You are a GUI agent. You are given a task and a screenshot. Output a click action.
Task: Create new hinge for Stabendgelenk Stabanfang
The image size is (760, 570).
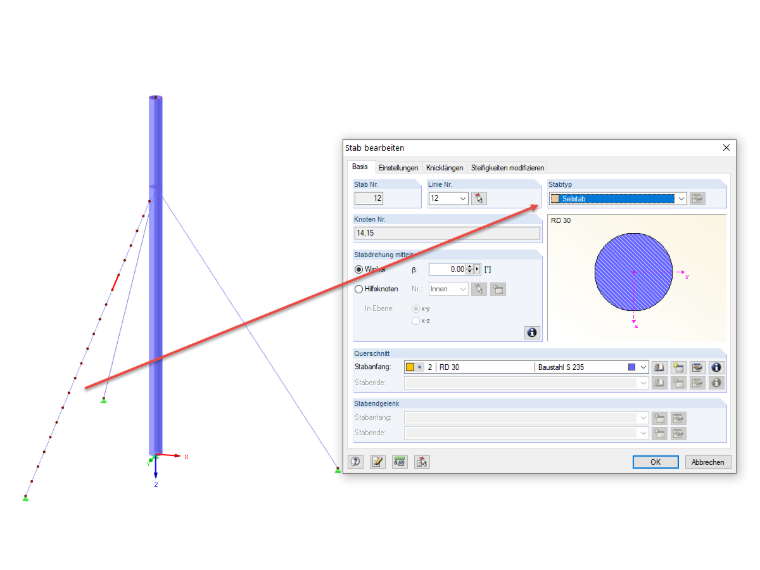pos(660,418)
